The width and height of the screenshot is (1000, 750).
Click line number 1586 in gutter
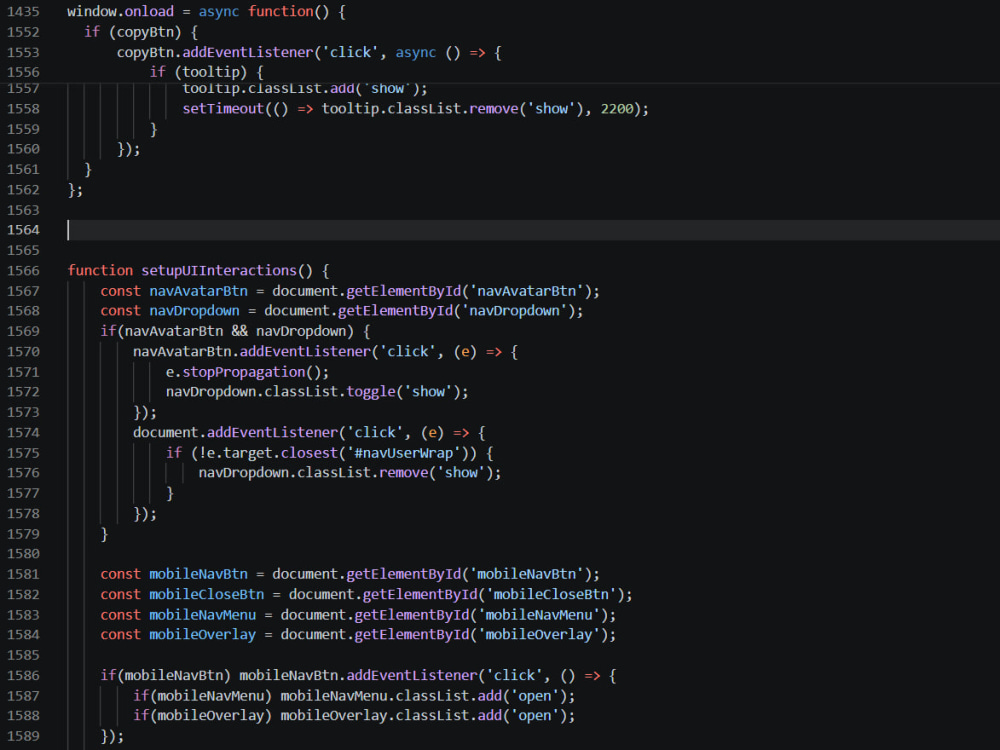pyautogui.click(x=24, y=675)
